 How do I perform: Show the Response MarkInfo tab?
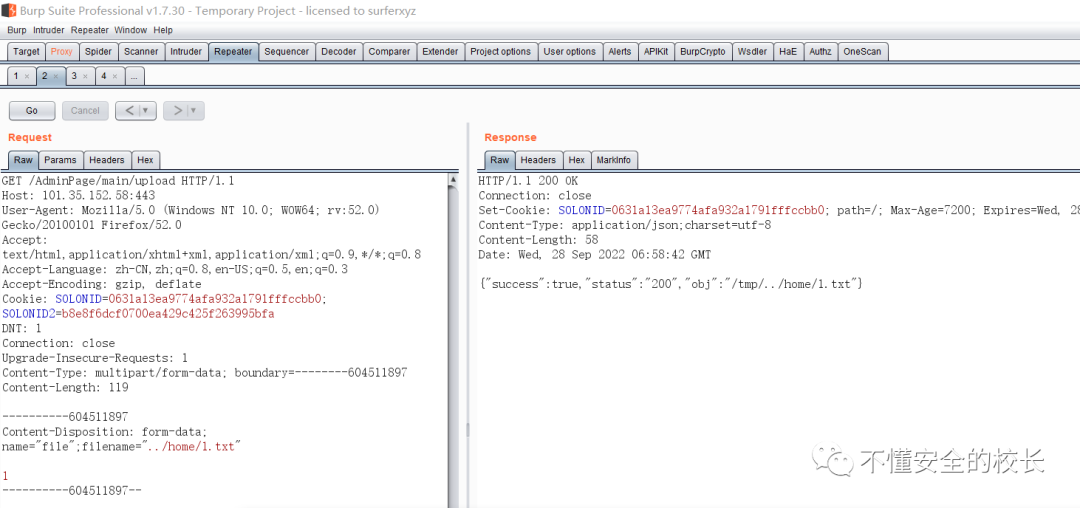tap(614, 160)
